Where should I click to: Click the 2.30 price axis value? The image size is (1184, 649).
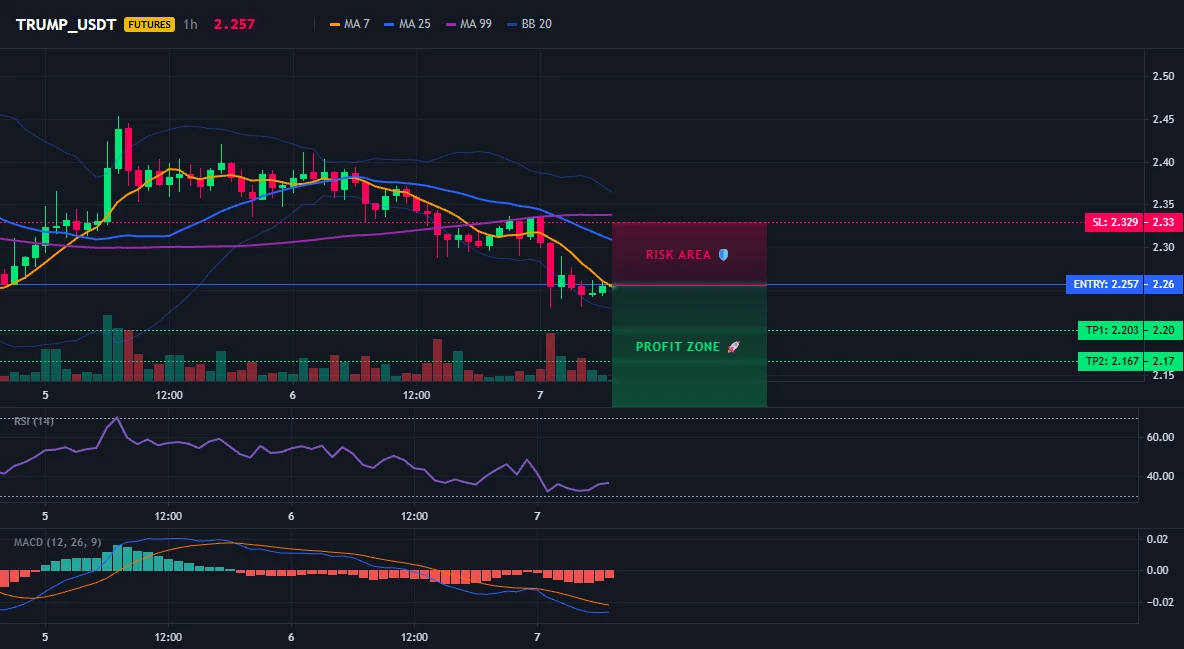1164,247
